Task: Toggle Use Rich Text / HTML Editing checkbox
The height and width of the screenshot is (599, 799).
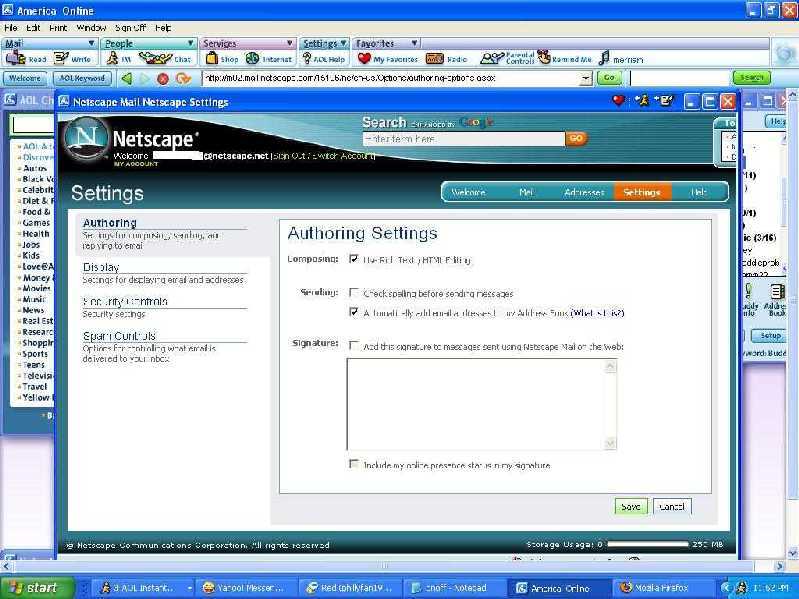Action: (354, 259)
